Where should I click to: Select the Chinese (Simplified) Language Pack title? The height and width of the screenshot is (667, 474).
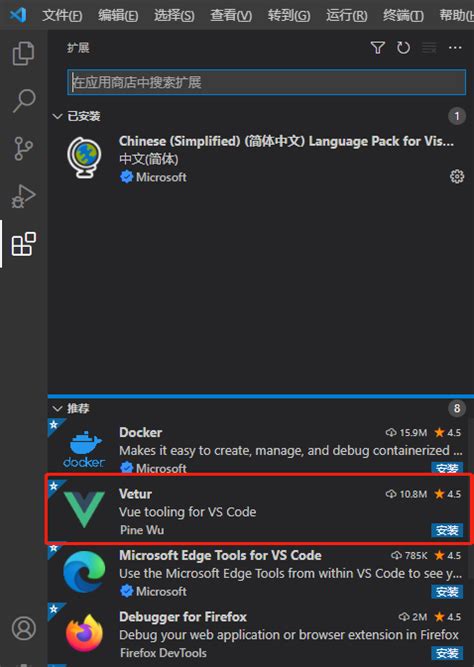286,141
